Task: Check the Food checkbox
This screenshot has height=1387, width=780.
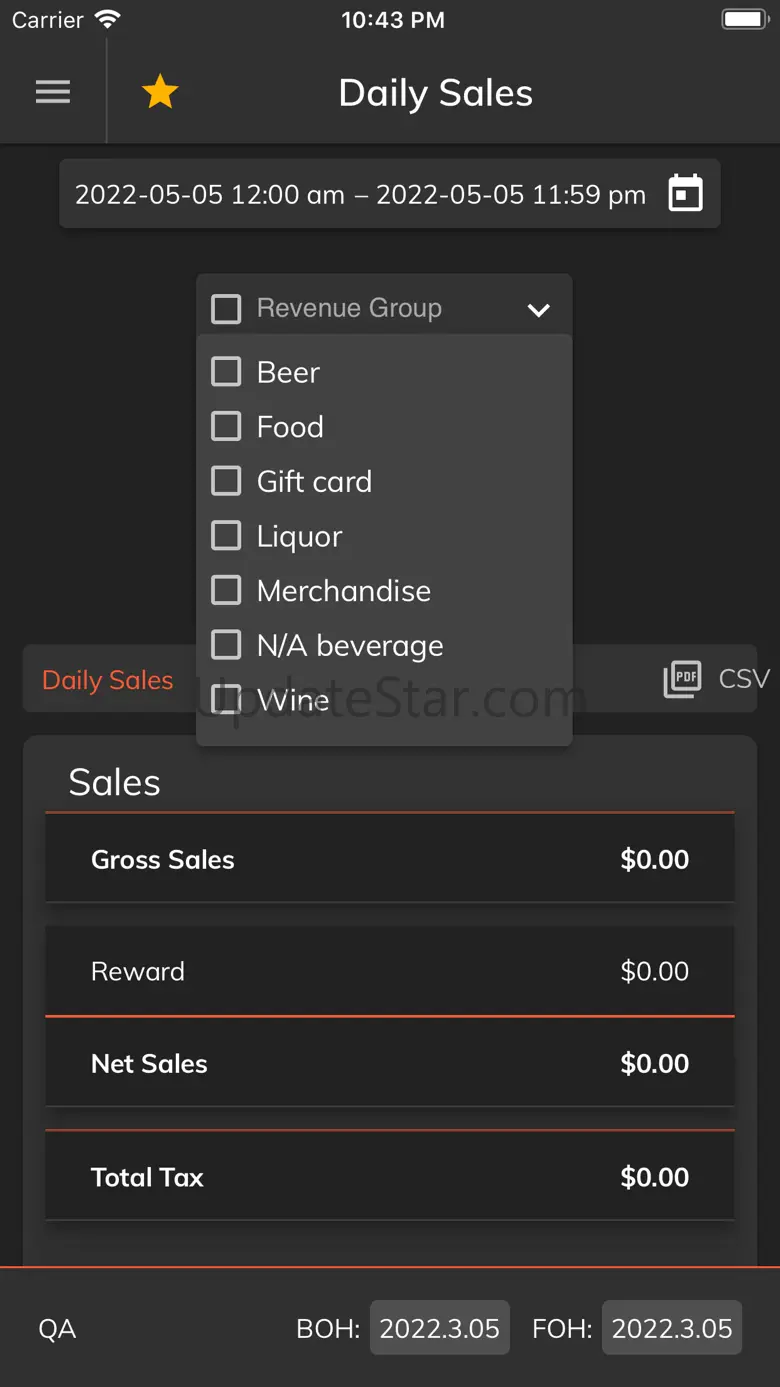Action: (227, 427)
